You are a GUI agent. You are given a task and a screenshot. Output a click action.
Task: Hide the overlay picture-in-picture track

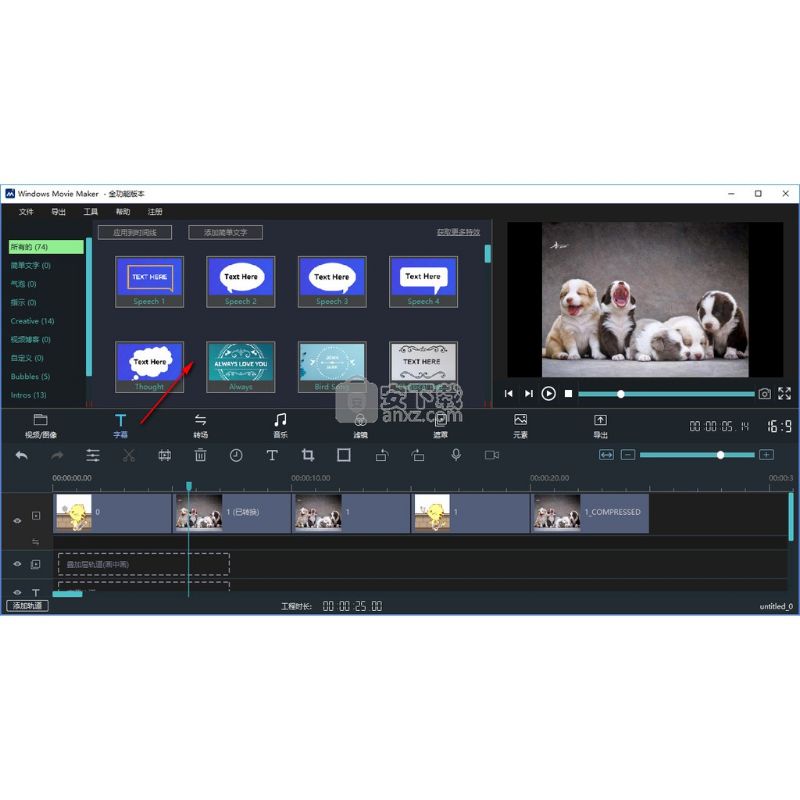(x=17, y=564)
